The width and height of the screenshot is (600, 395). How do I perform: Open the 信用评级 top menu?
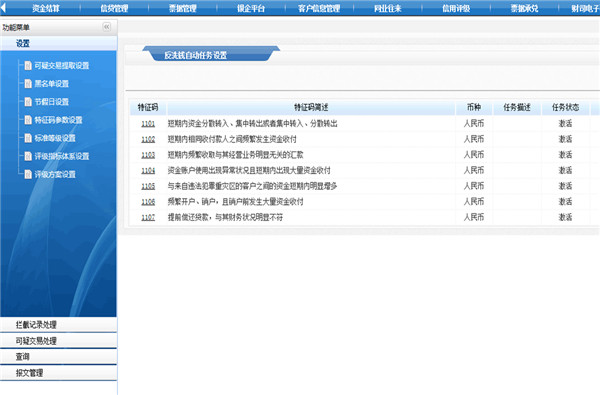[x=456, y=8]
